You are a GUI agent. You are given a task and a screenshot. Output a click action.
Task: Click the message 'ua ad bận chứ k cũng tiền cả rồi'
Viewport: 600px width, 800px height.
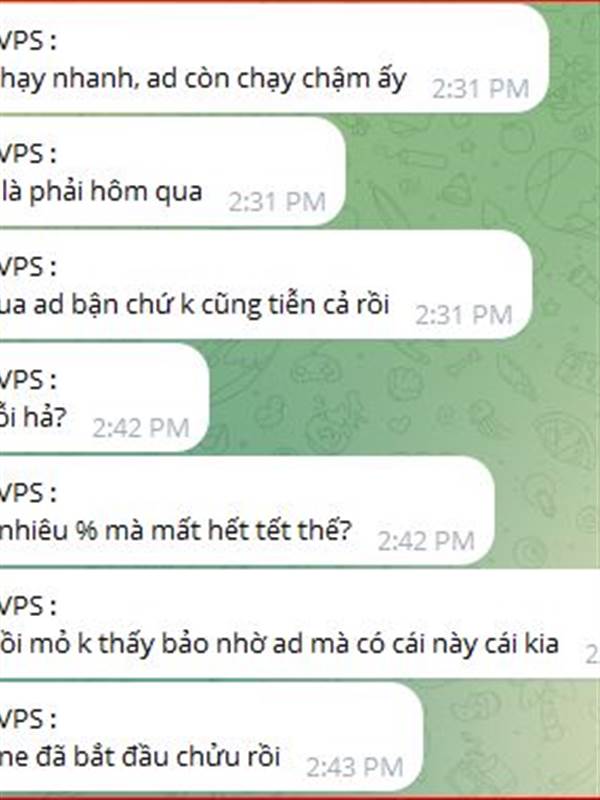point(195,305)
